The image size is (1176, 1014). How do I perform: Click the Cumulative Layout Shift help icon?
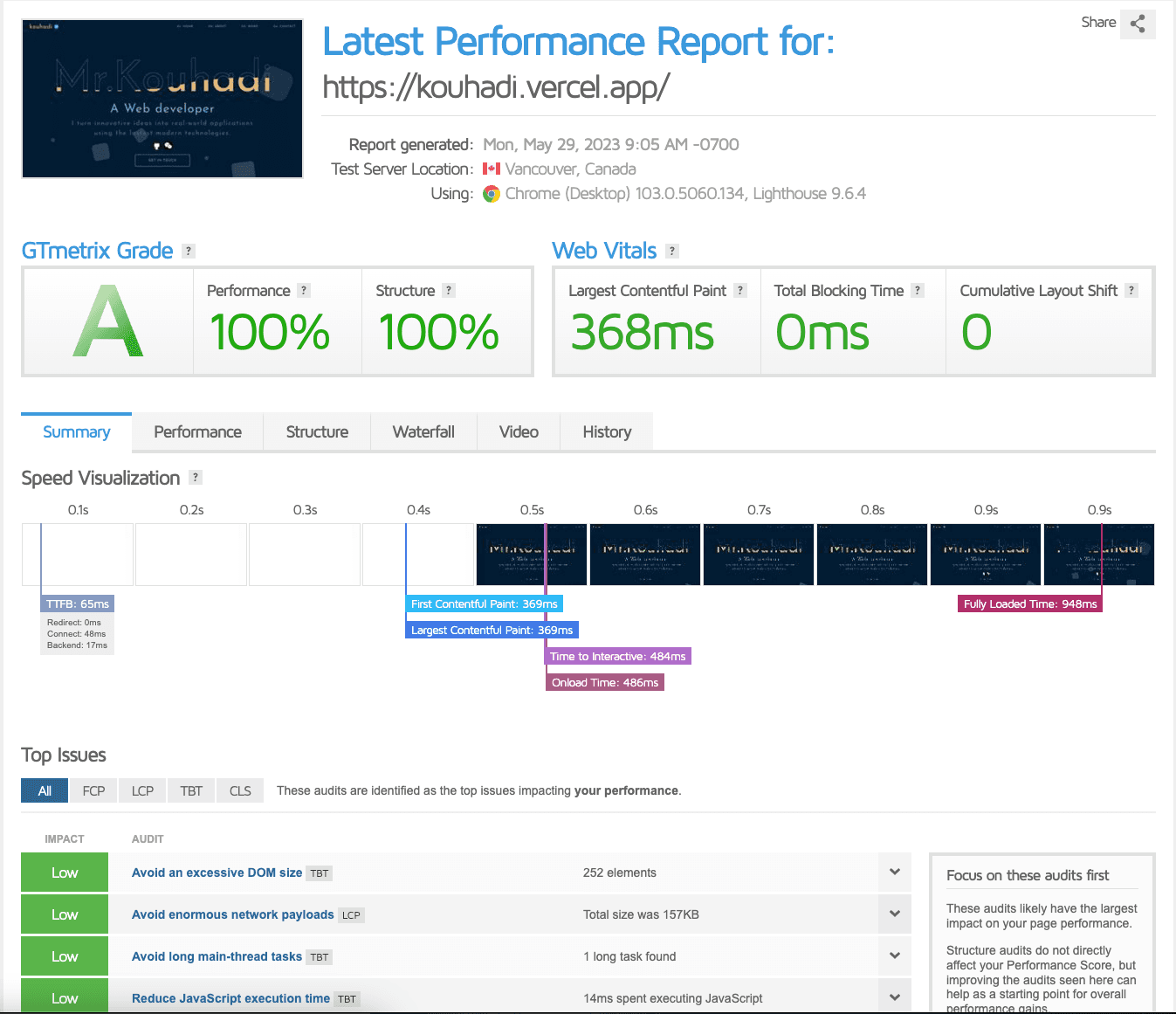click(x=1131, y=290)
